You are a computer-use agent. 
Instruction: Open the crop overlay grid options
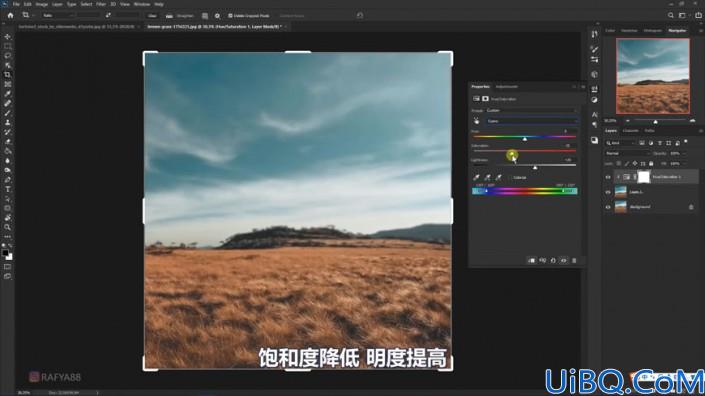[205, 16]
